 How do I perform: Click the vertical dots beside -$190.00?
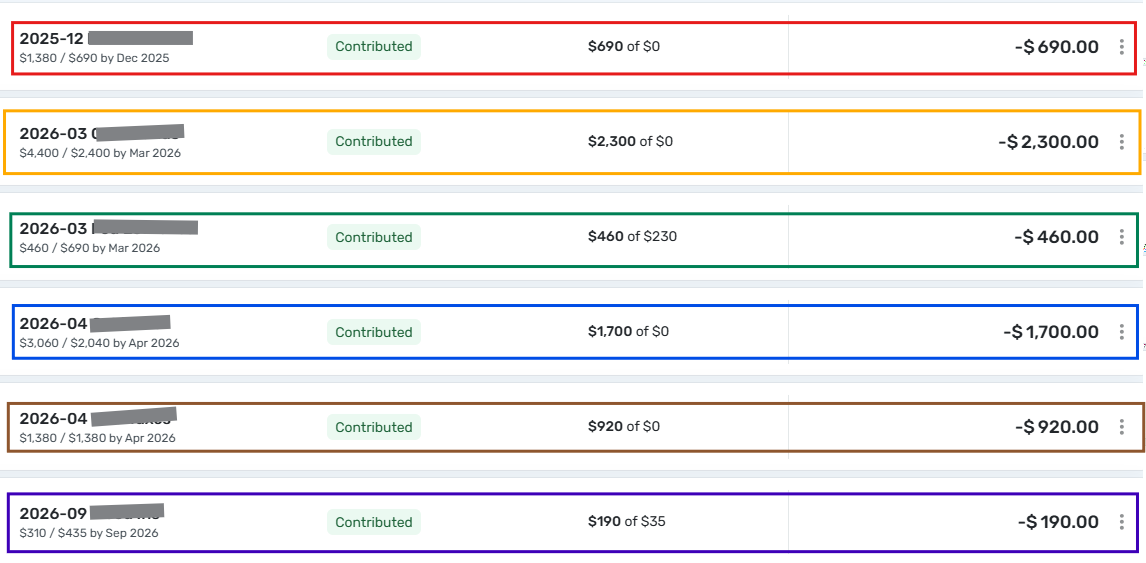[1122, 522]
